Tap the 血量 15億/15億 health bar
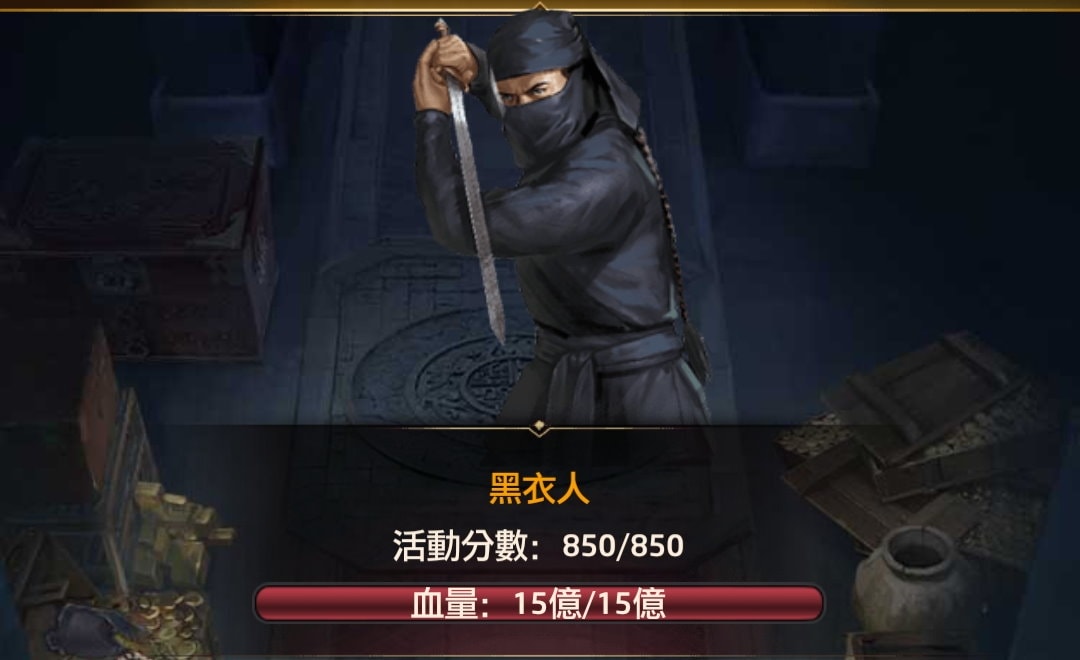The height and width of the screenshot is (660, 1080). pyautogui.click(x=539, y=604)
